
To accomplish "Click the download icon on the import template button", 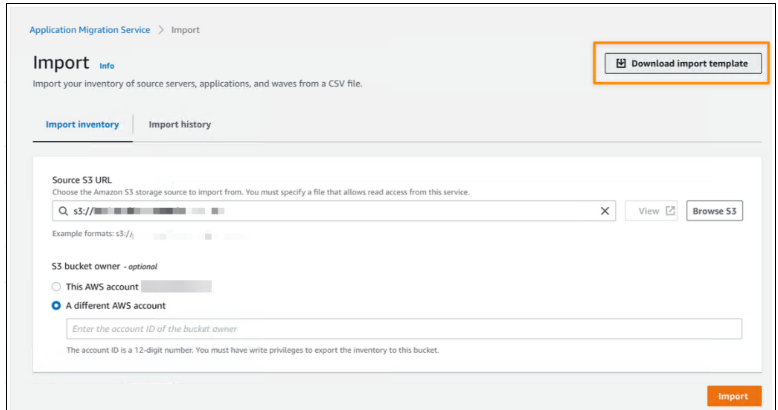I will (620, 63).
